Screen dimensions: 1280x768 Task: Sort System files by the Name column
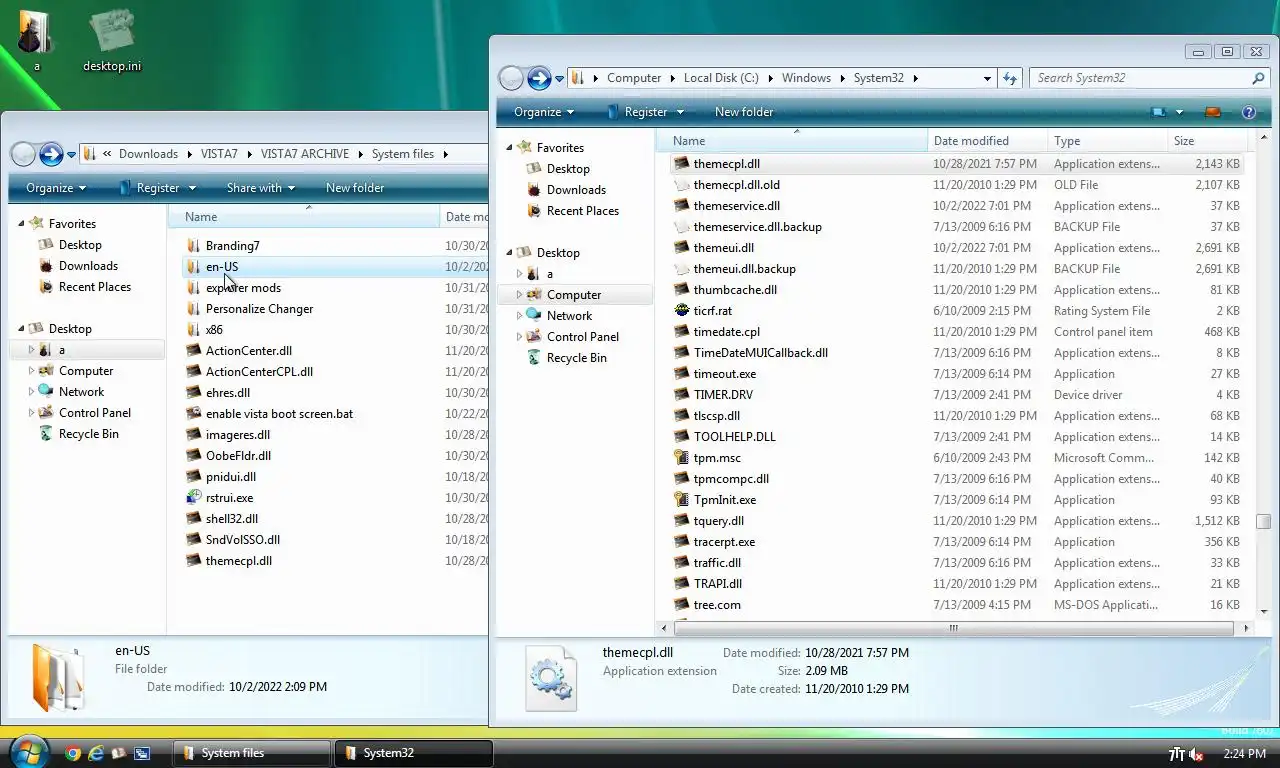click(304, 217)
